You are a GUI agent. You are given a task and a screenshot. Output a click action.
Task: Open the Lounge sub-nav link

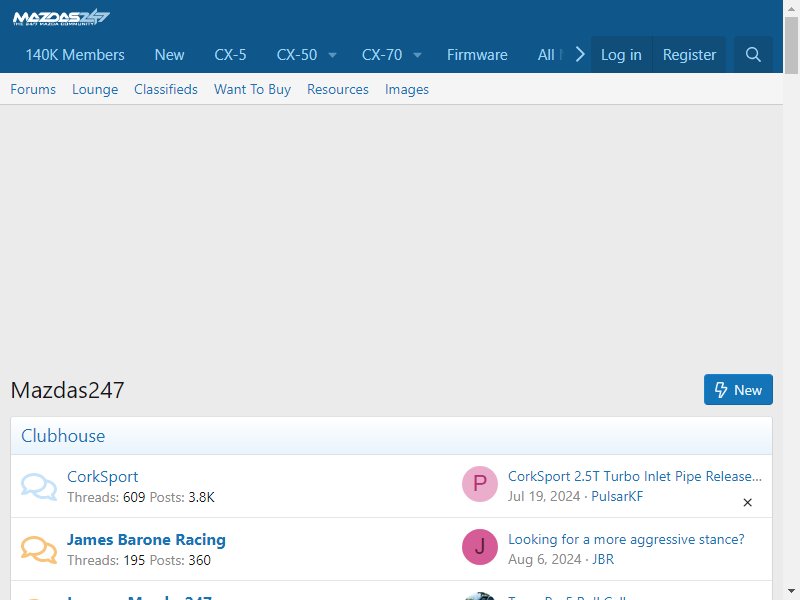[95, 89]
